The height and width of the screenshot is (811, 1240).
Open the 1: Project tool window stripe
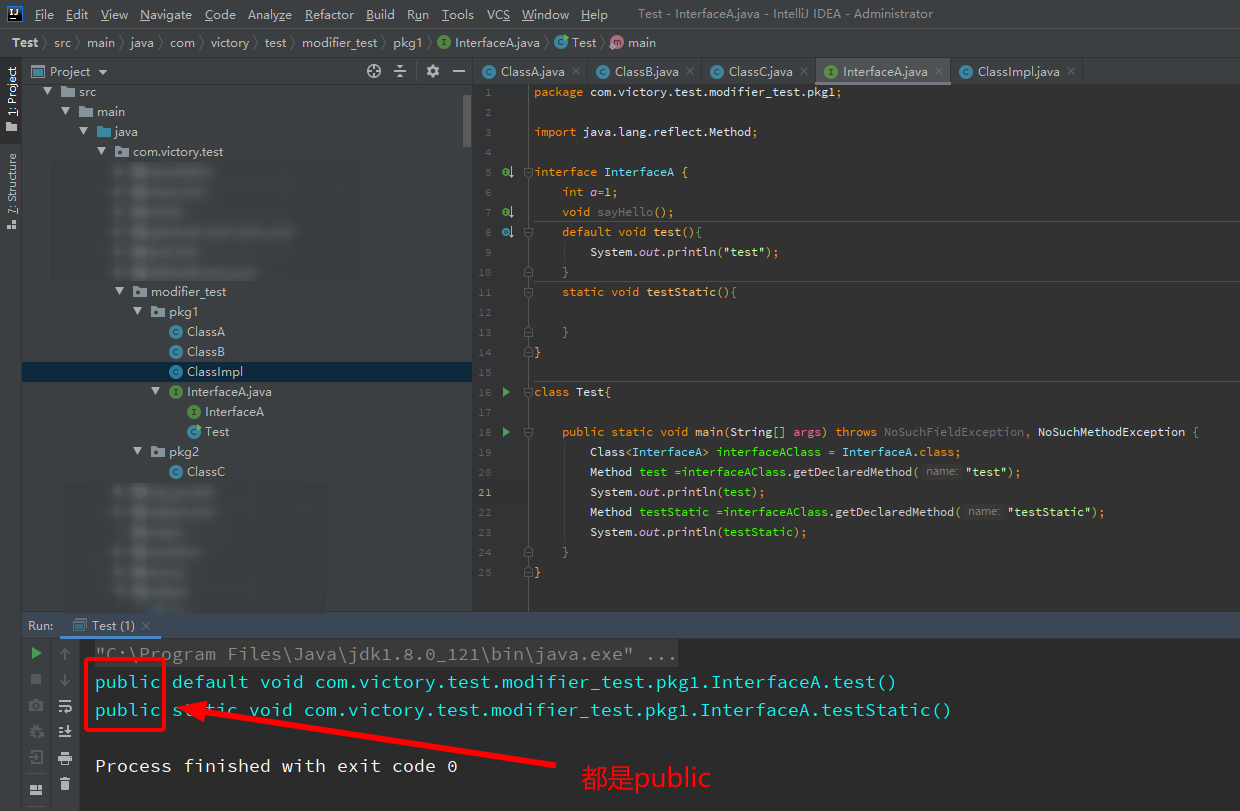pyautogui.click(x=12, y=101)
